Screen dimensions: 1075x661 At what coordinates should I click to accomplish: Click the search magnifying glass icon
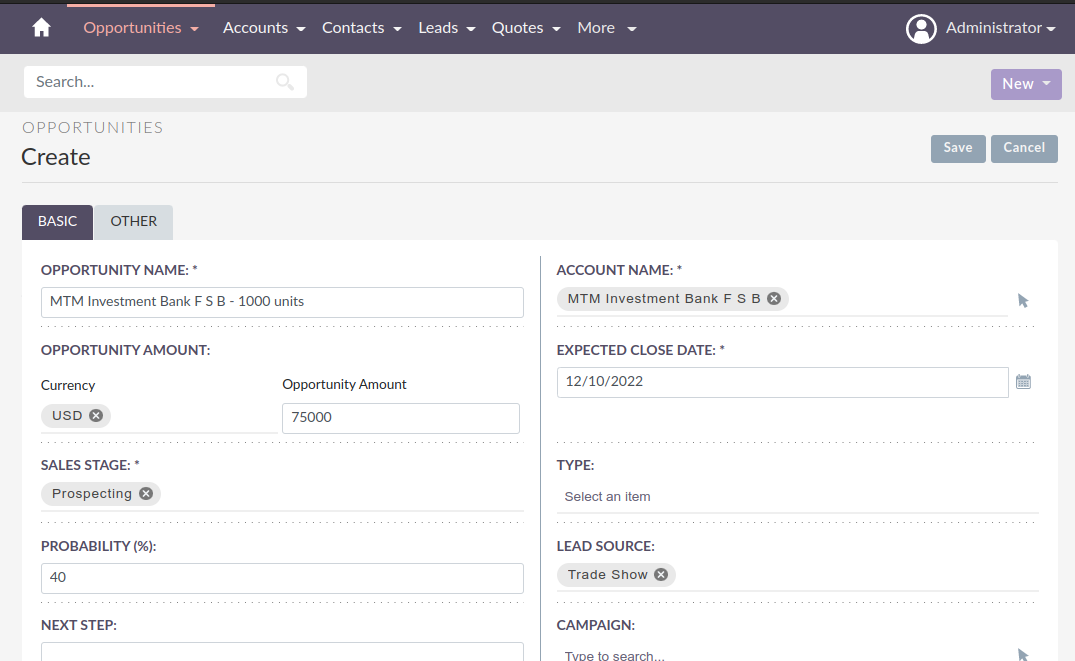tap(285, 81)
